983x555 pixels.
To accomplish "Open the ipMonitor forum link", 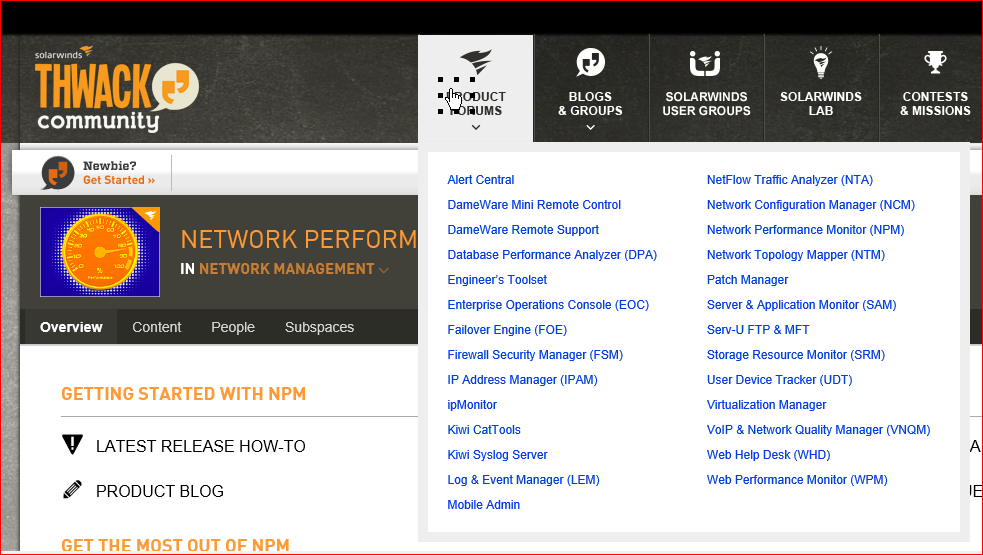I will 472,405.
